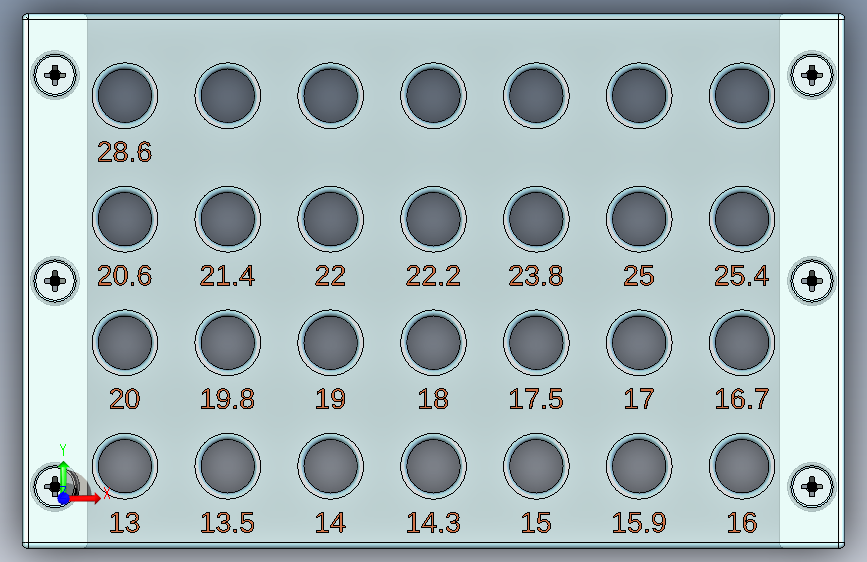Select the hole labeled 17.5

pyautogui.click(x=536, y=342)
